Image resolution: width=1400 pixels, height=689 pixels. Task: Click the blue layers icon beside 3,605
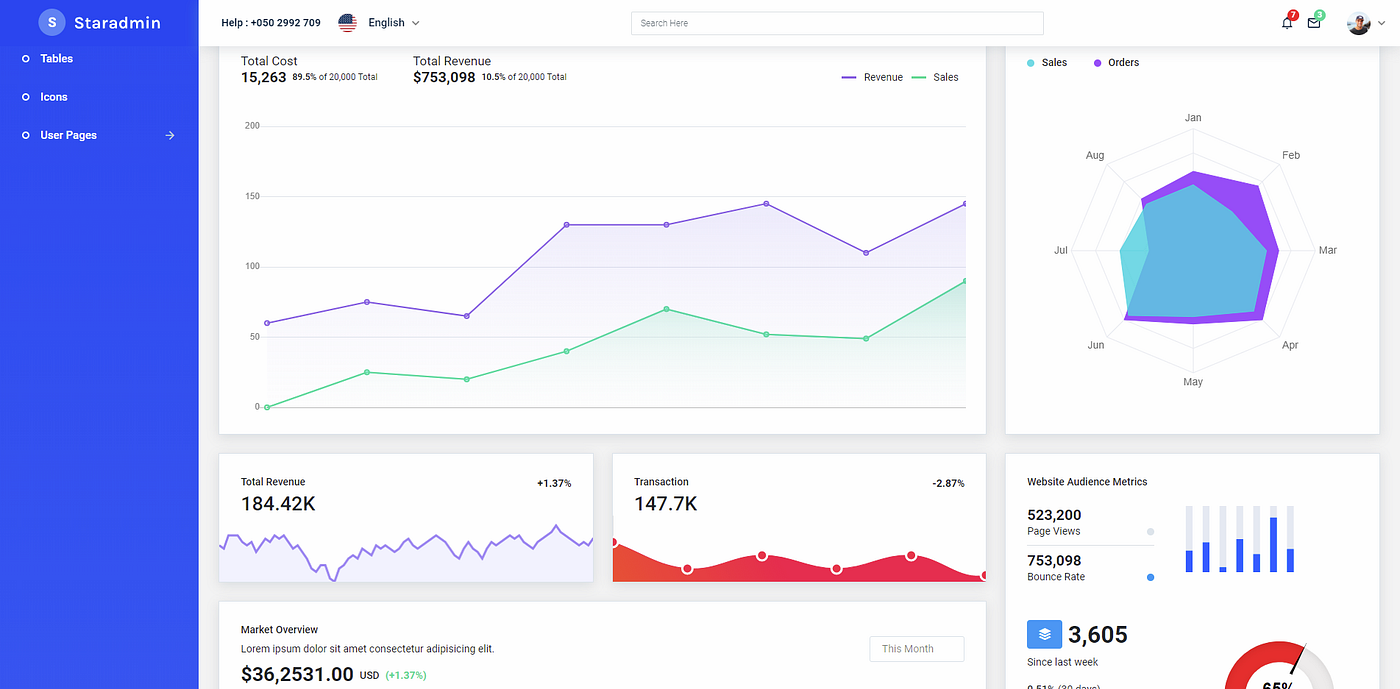click(1044, 634)
